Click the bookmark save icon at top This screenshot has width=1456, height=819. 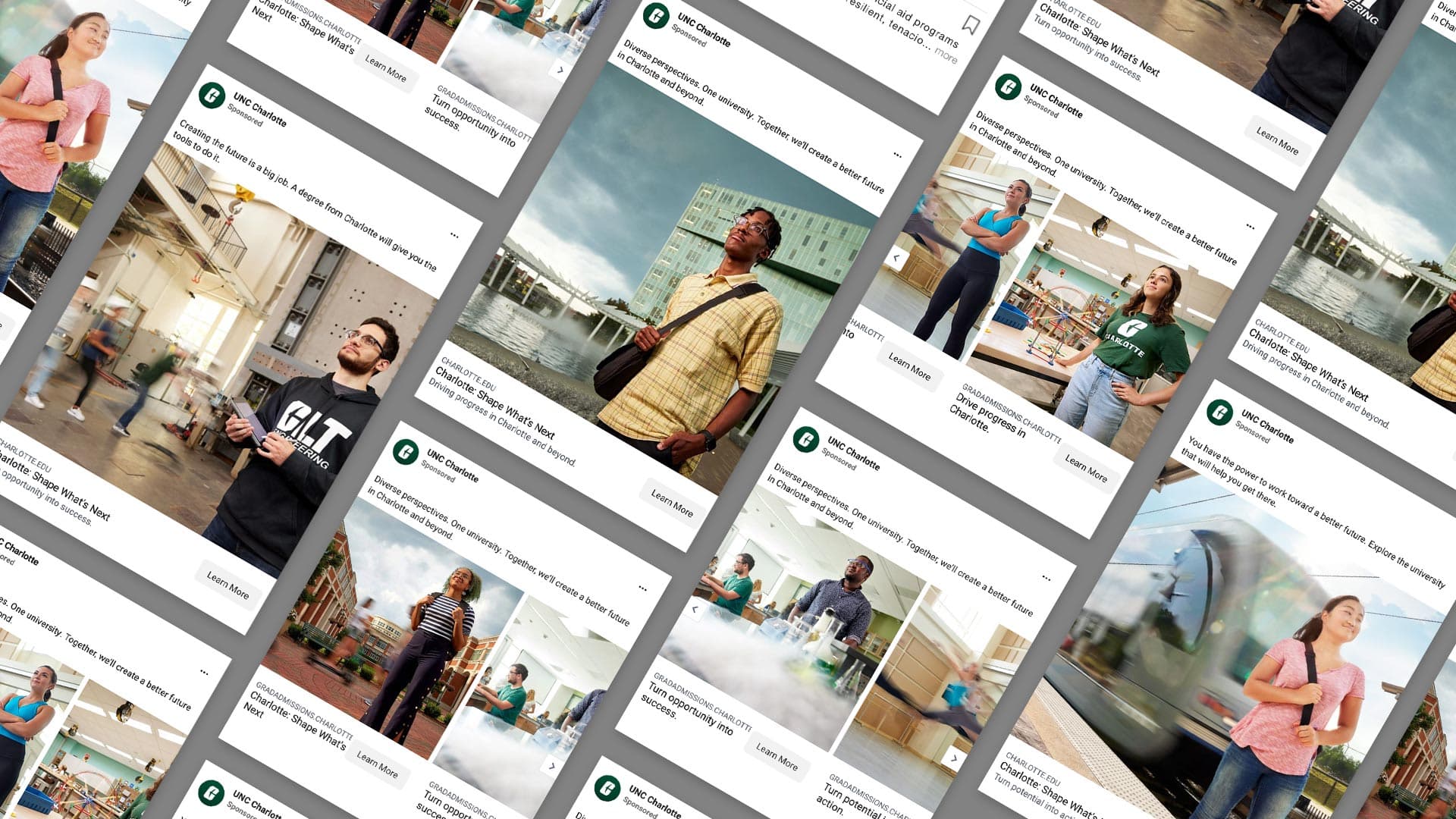coord(970,25)
